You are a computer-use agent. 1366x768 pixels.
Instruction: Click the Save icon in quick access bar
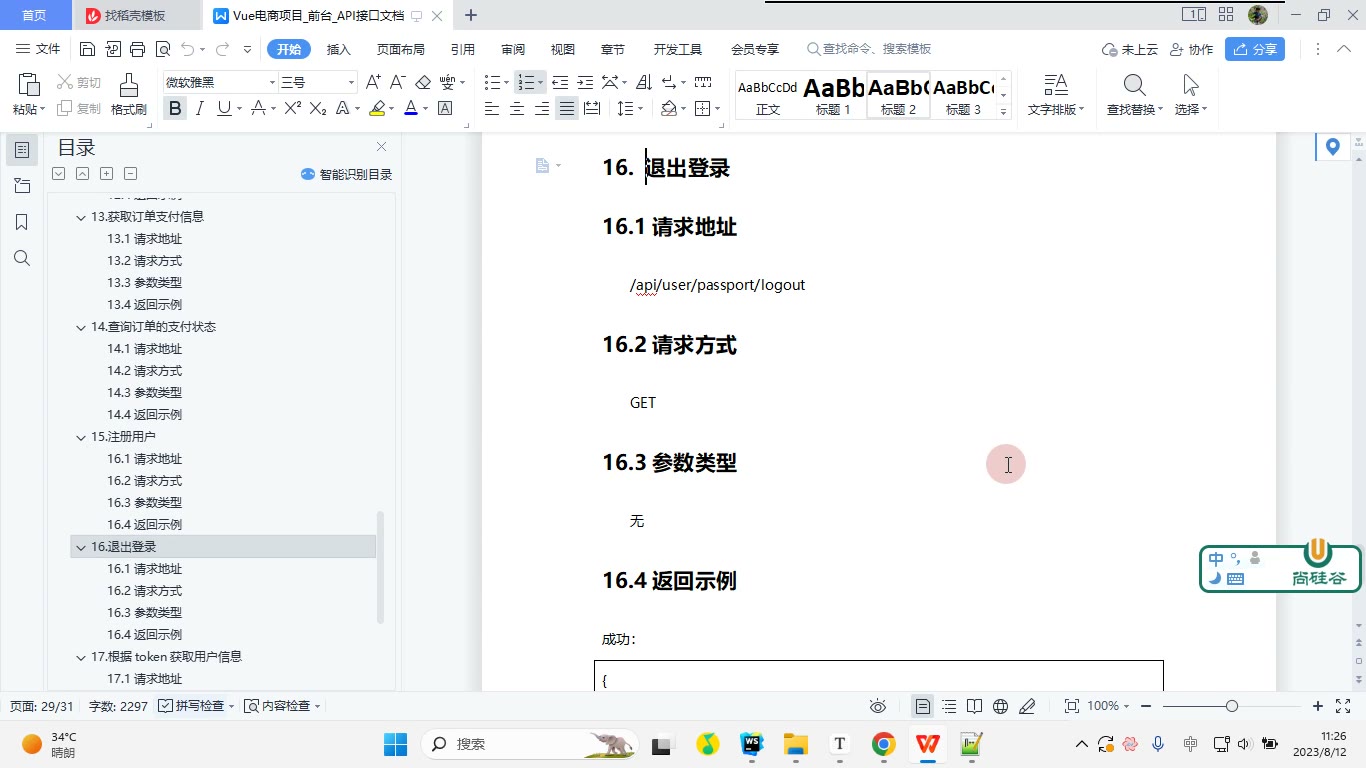click(x=87, y=49)
